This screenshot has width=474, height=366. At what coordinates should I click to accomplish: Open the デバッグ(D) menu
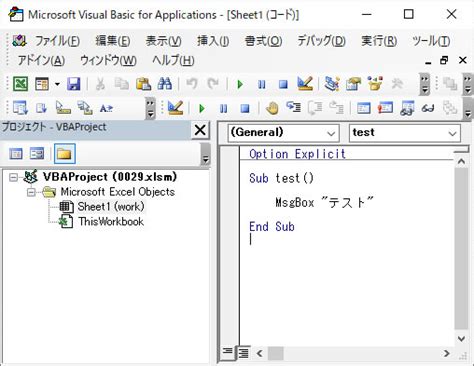point(321,41)
